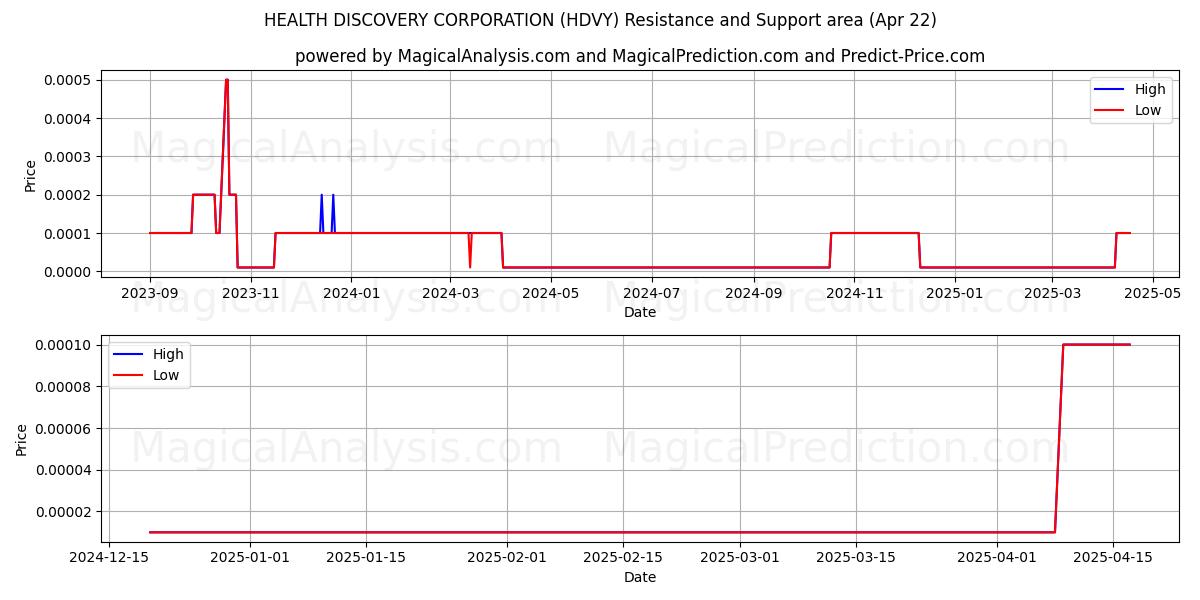The image size is (1200, 600).
Task: Click the Price axis label of bottom chart
Action: coord(22,440)
